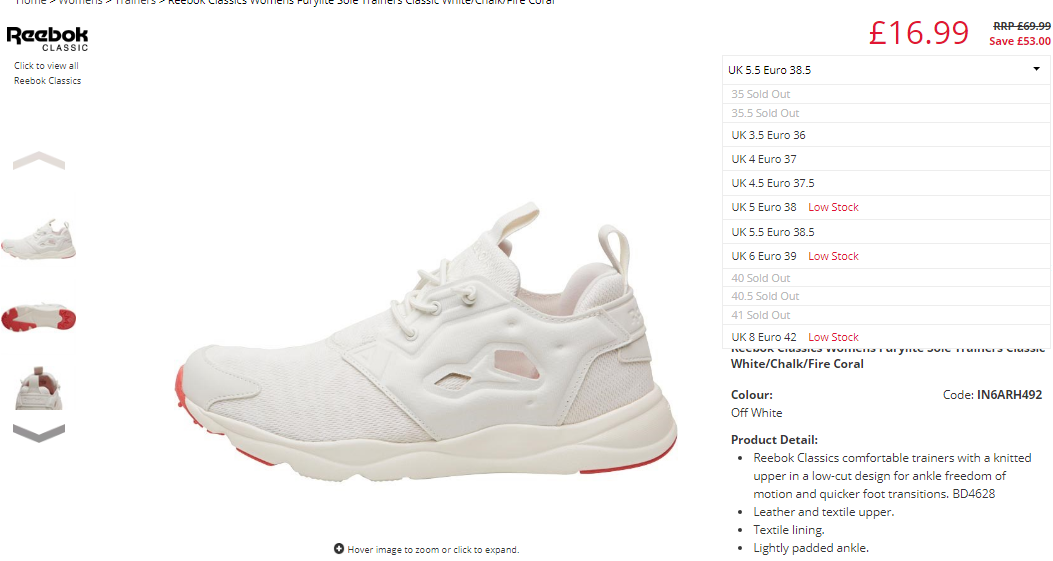
Task: Choose UK 5 Euro 38 low stock size
Action: point(886,208)
